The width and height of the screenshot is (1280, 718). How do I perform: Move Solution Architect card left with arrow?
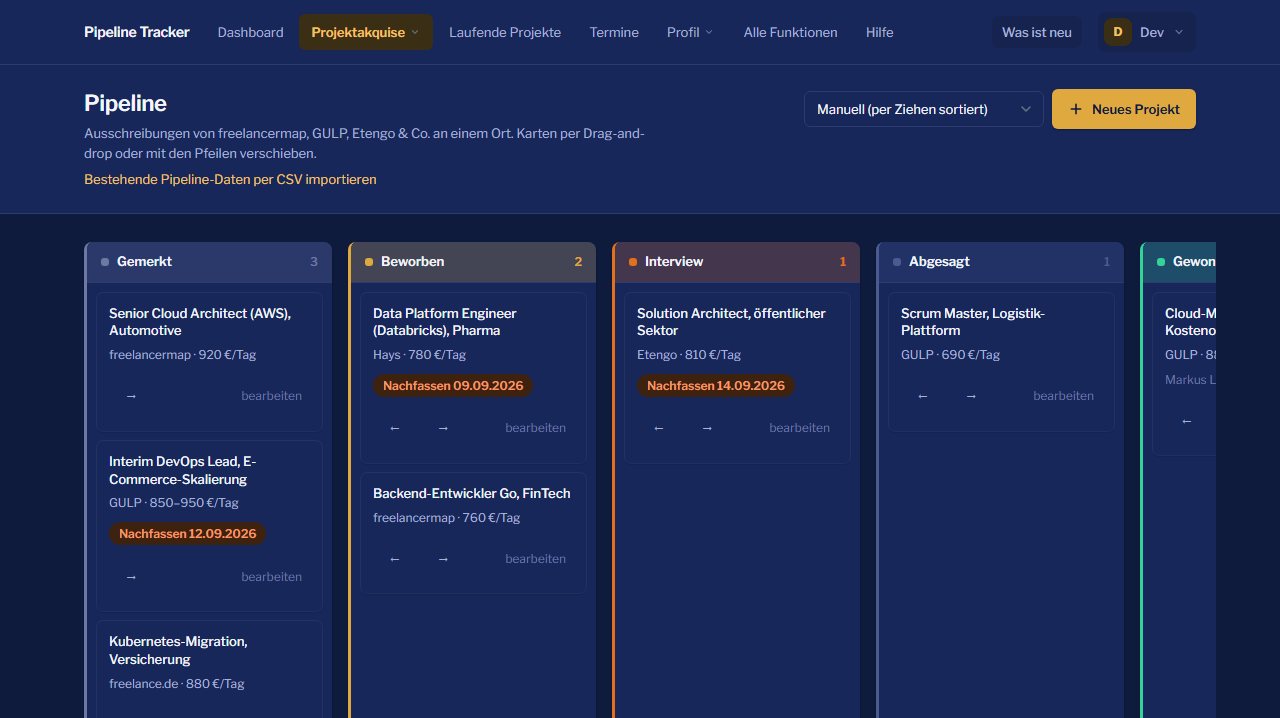point(659,428)
